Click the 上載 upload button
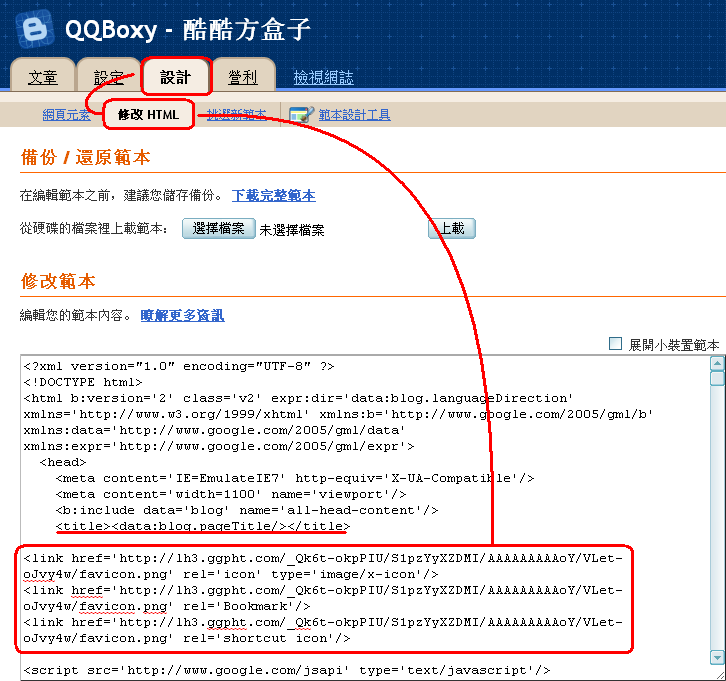The width and height of the screenshot is (726, 681). tap(451, 229)
